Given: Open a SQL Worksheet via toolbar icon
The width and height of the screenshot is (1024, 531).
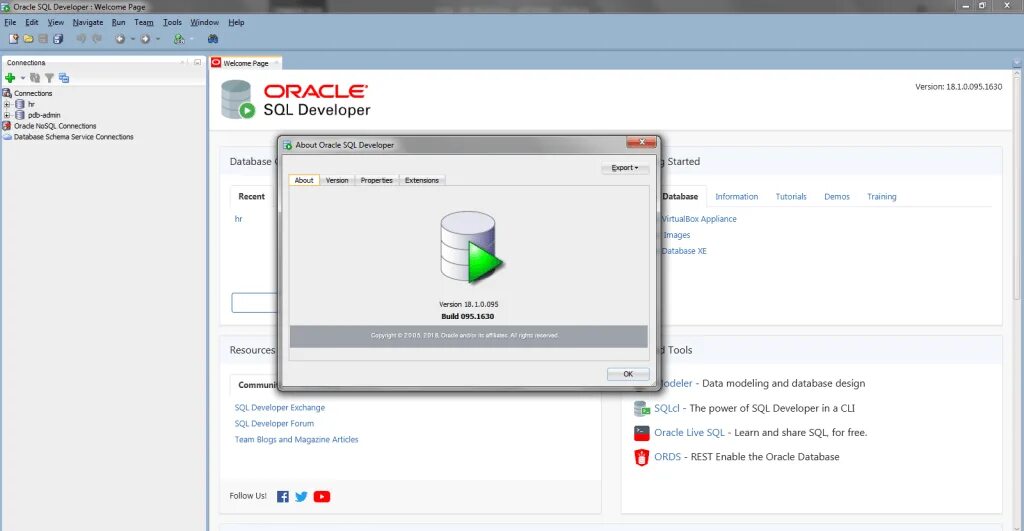Looking at the screenshot, I should [178, 39].
